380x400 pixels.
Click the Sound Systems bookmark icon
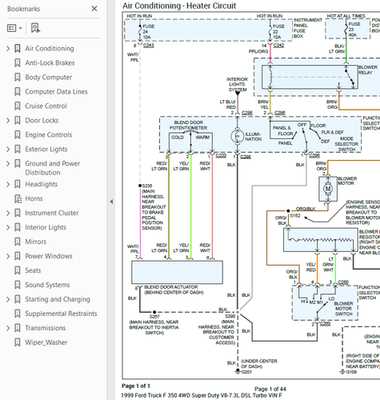coord(17,285)
